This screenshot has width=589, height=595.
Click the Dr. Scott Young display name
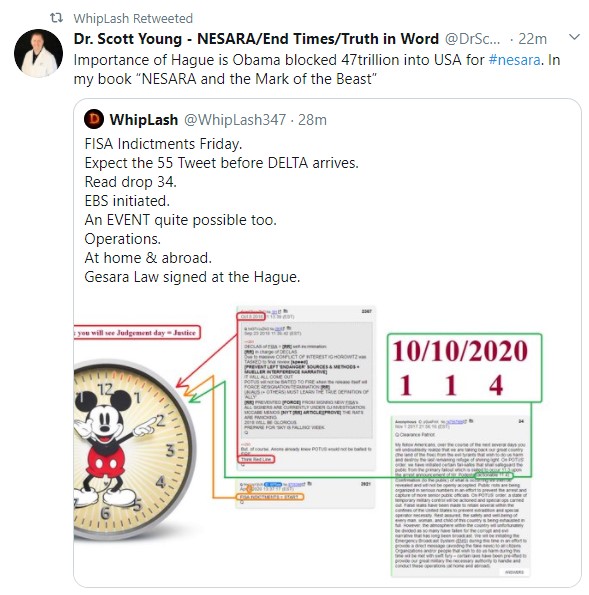tap(256, 39)
